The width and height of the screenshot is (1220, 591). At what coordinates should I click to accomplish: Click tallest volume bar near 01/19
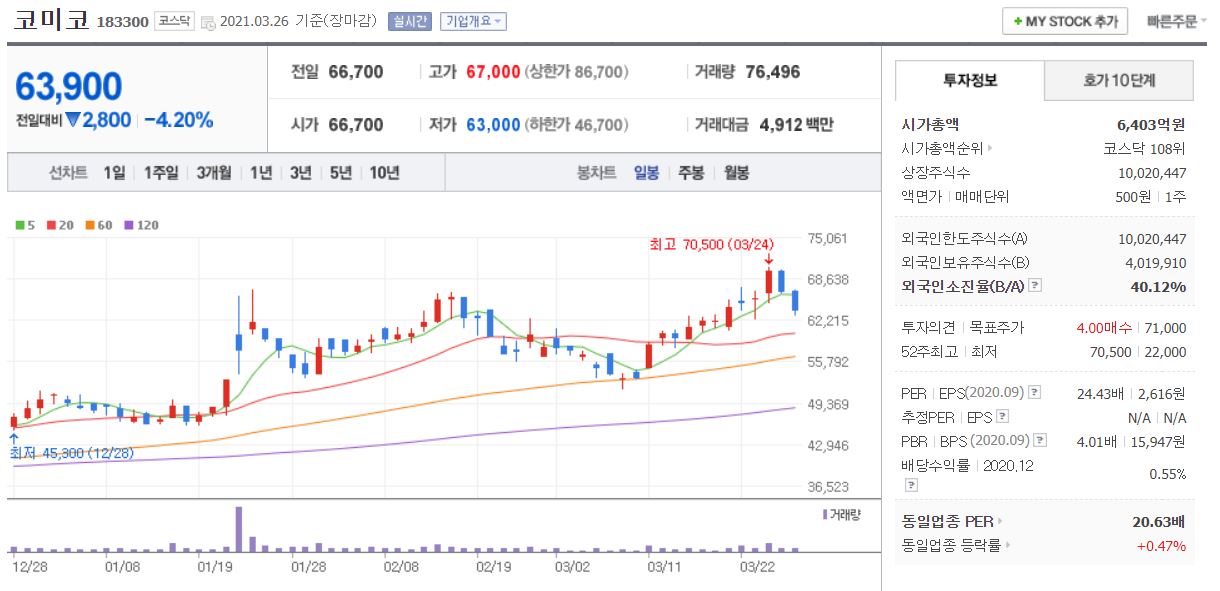pos(239,530)
